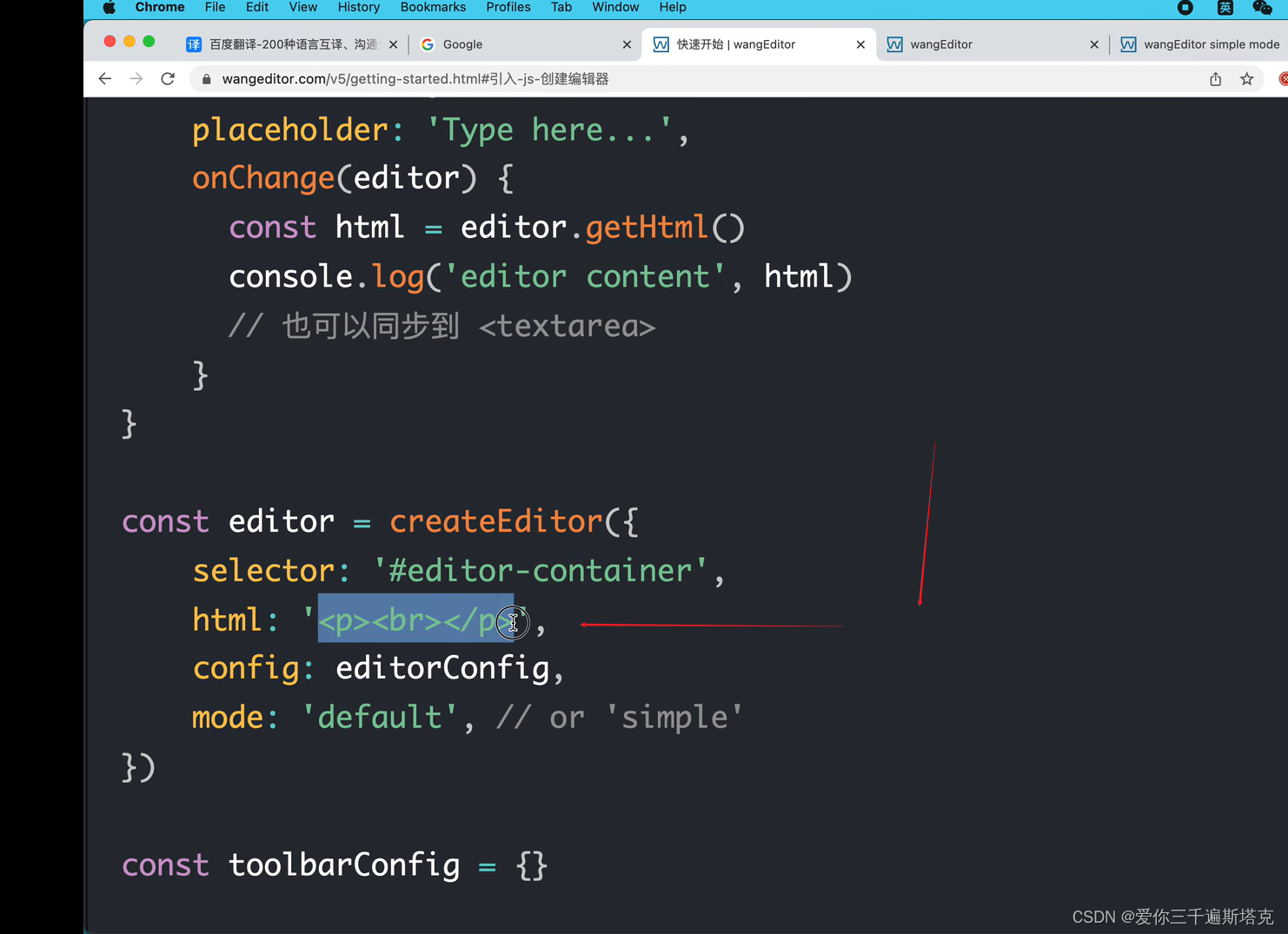Click onChange in the code block
The image size is (1288, 934).
point(263,179)
